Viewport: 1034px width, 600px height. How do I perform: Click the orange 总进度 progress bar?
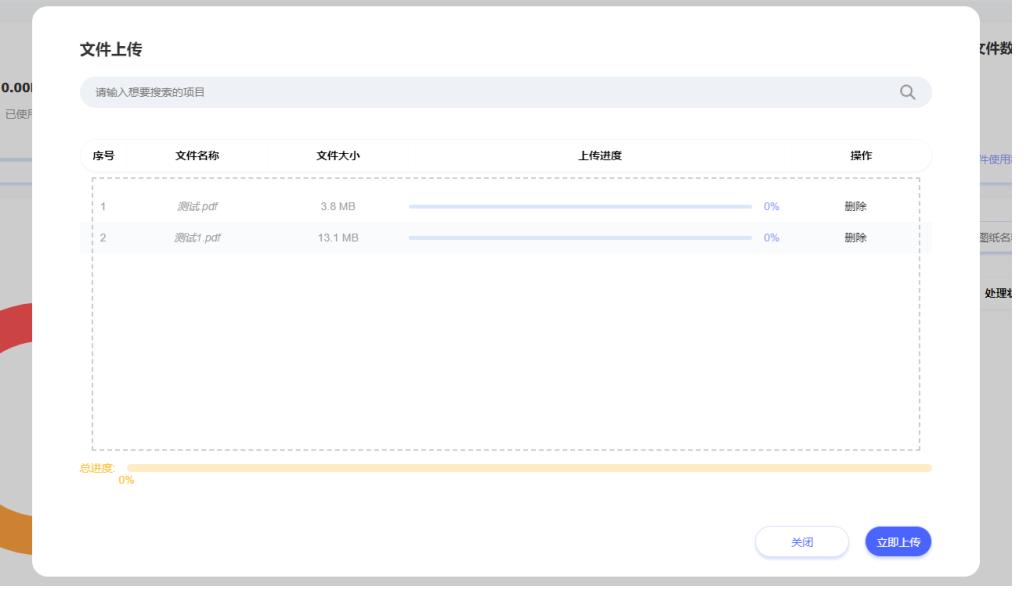tap(529, 468)
